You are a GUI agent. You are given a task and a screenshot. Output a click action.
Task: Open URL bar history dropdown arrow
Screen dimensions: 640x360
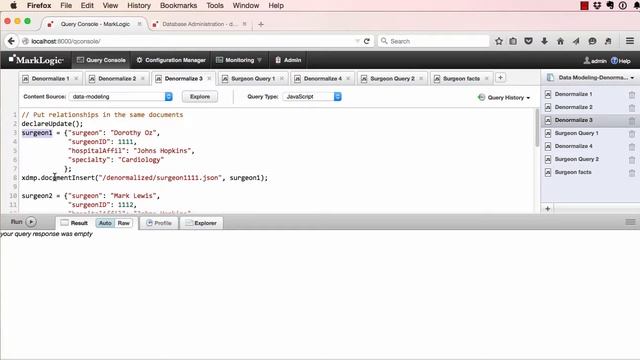[x=358, y=41]
